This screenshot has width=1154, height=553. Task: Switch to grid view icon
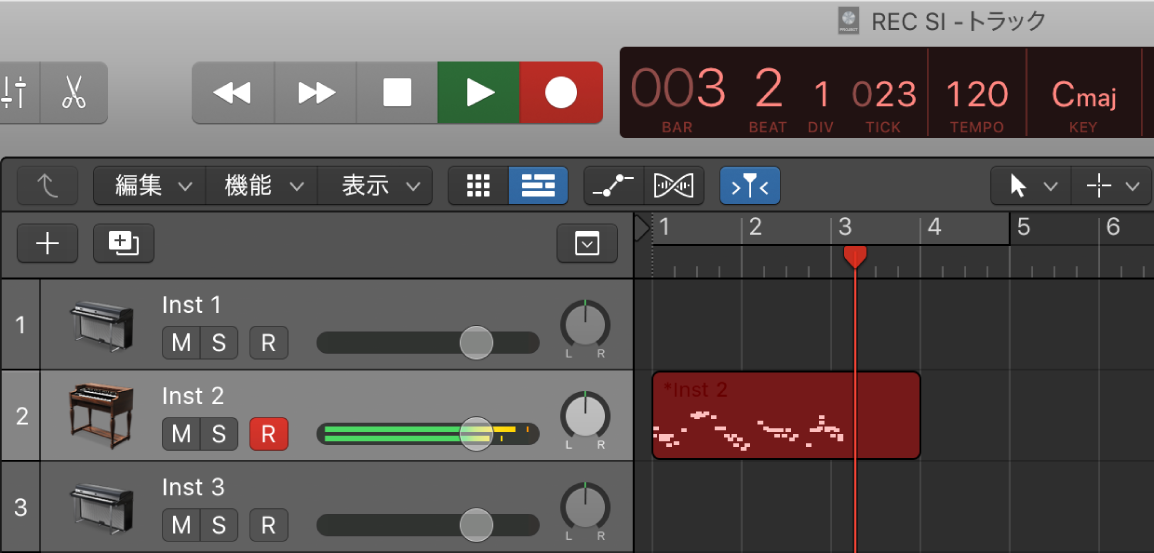click(x=478, y=186)
